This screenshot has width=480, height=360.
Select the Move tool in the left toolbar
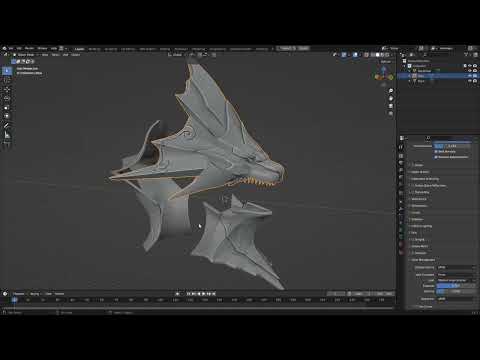[7, 89]
